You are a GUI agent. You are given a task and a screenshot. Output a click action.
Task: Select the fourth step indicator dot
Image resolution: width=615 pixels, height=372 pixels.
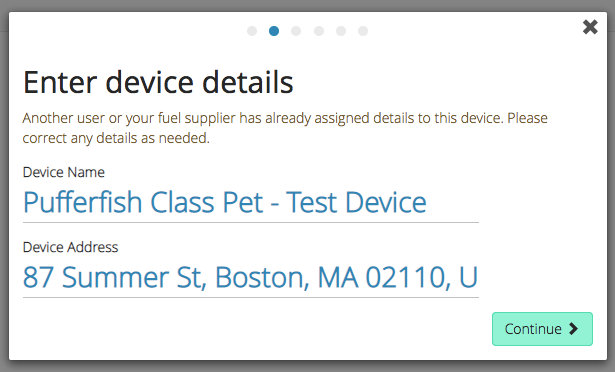click(x=319, y=31)
